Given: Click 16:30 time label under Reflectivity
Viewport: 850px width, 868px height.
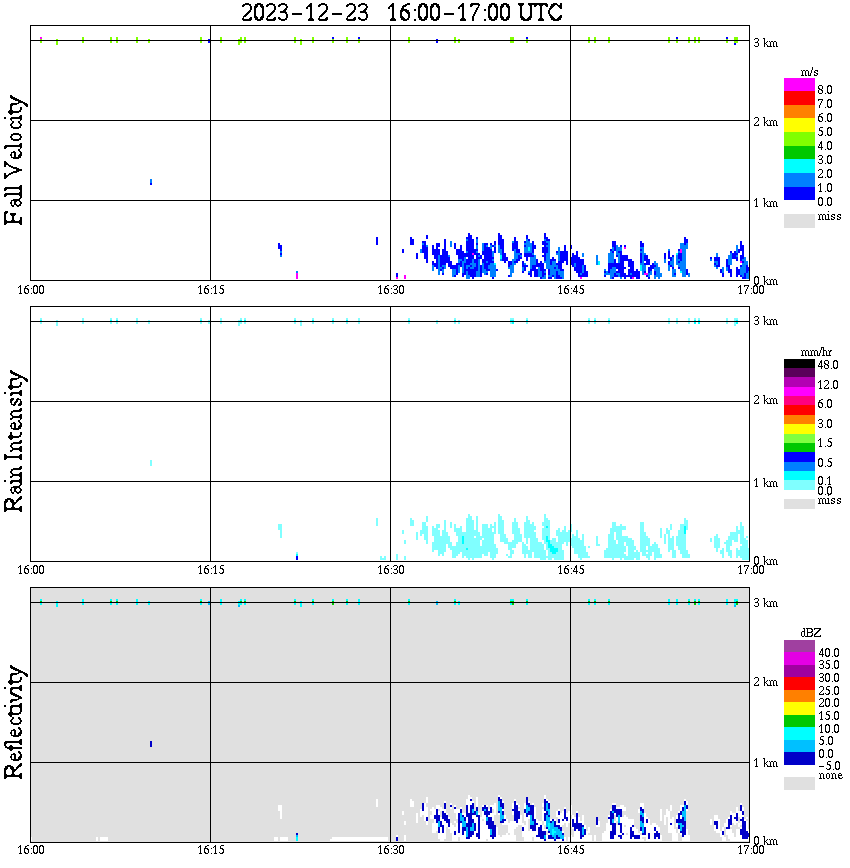Looking at the screenshot, I should pyautogui.click(x=390, y=850).
